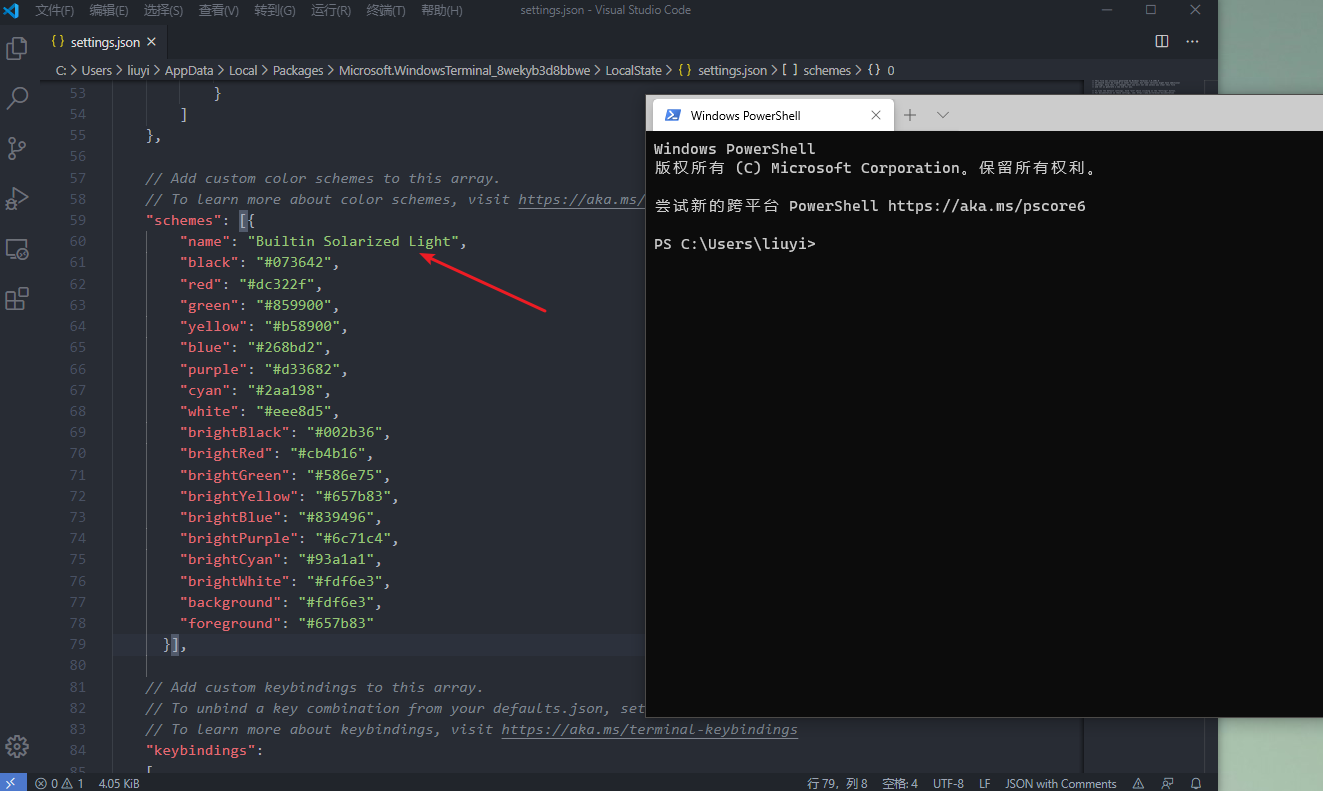Screen dimensions: 1323x791
Task: Open the 选择(S) menu
Action: click(x=163, y=10)
